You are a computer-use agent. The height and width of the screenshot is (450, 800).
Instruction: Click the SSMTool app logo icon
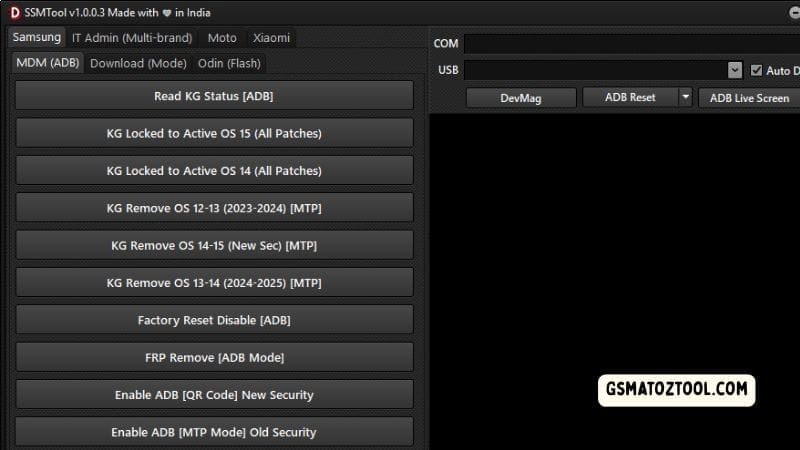click(x=14, y=13)
